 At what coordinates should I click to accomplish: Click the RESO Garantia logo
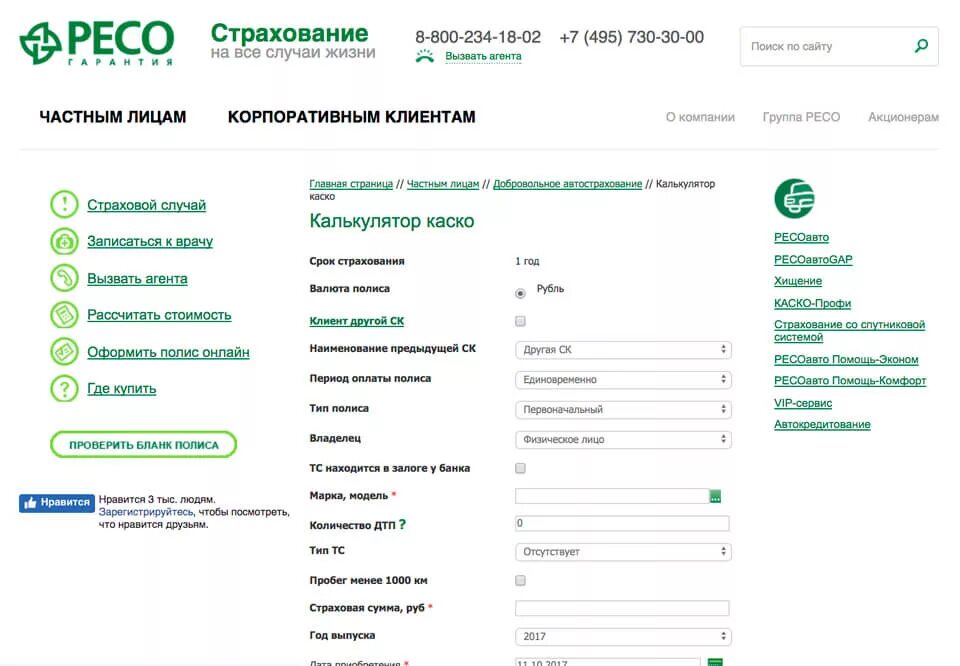pyautogui.click(x=97, y=43)
